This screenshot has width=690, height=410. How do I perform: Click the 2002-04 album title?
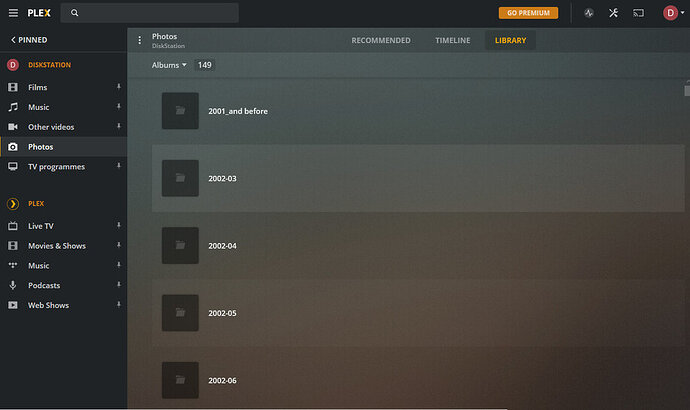222,246
